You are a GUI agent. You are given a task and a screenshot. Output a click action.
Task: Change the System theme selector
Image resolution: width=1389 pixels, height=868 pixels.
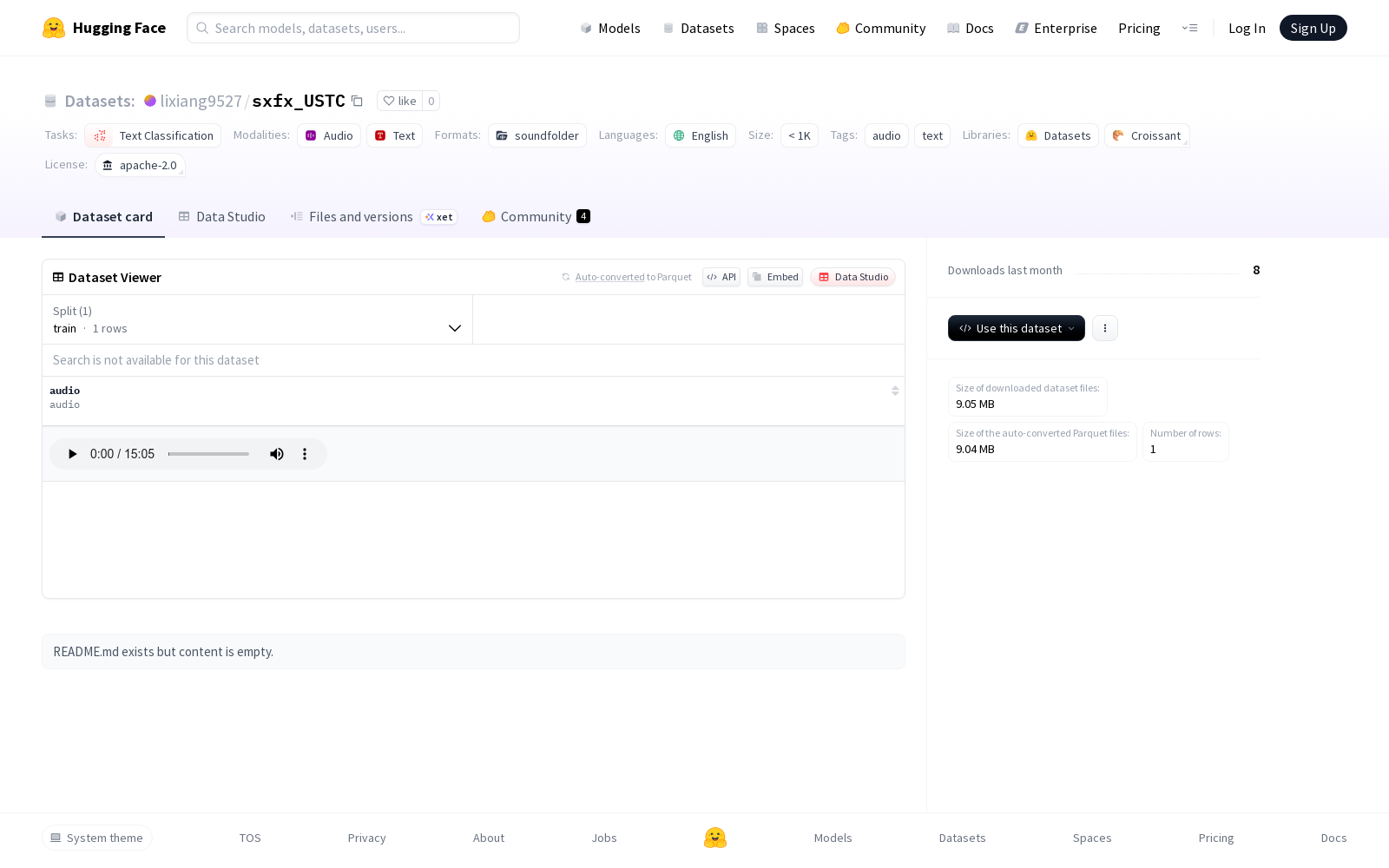97,838
